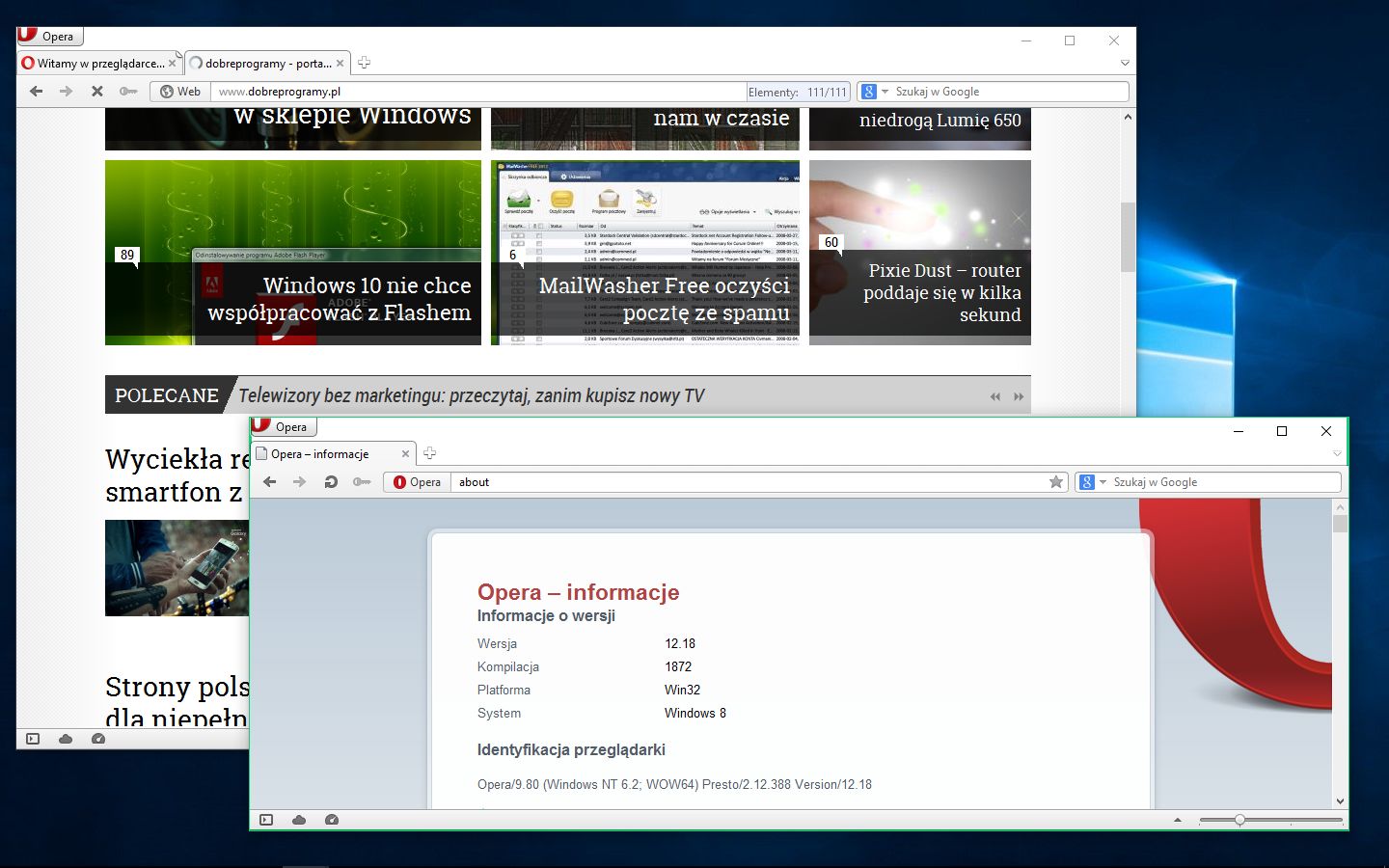This screenshot has height=868, width=1389.
Task: Click the 'Elementy: 111/111' progress field
Action: click(798, 92)
